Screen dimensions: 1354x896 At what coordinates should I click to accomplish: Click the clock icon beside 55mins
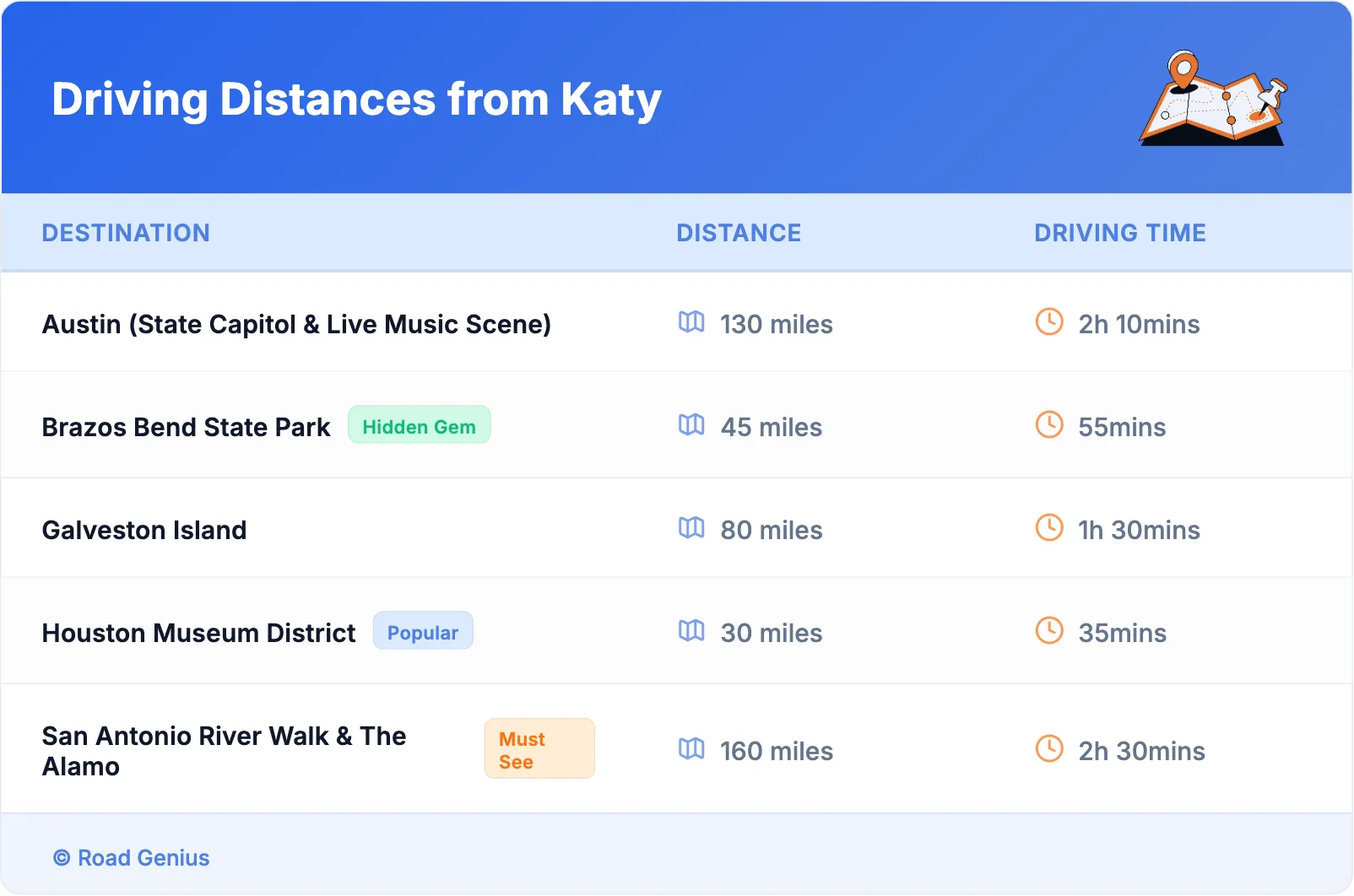(1049, 424)
